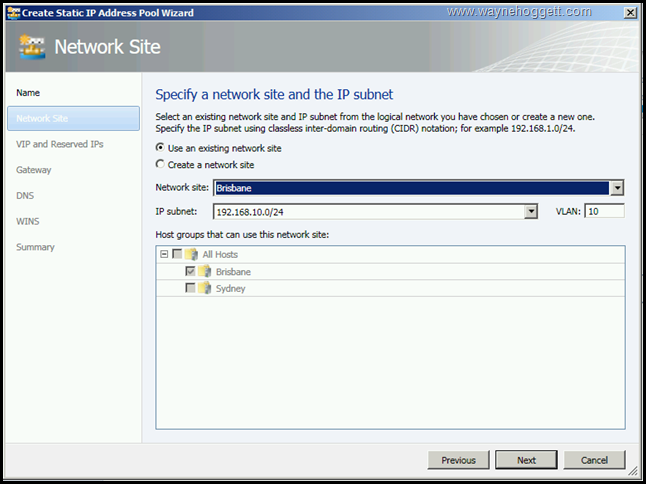
Task: Click the Previous button
Action: 459,460
